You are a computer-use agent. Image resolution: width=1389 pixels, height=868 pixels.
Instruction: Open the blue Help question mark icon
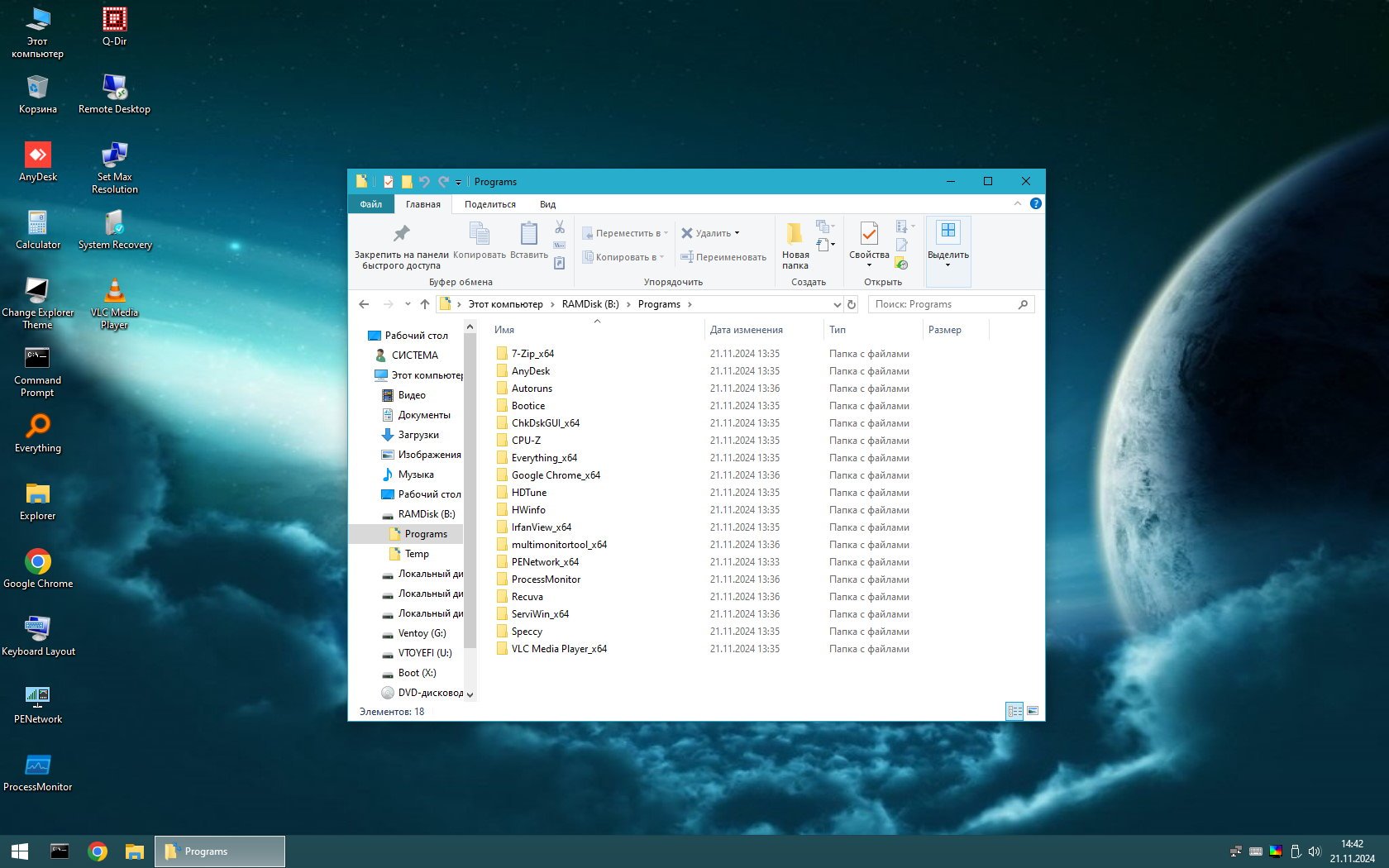pos(1035,204)
